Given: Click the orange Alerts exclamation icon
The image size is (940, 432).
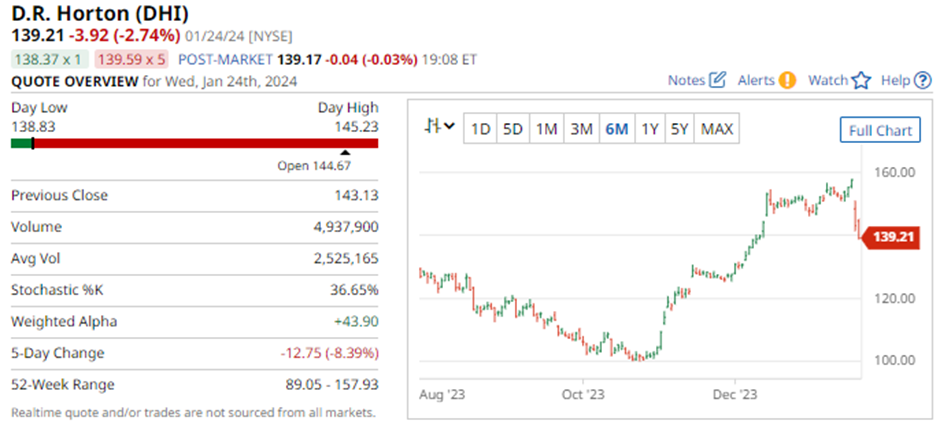Looking at the screenshot, I should (788, 80).
